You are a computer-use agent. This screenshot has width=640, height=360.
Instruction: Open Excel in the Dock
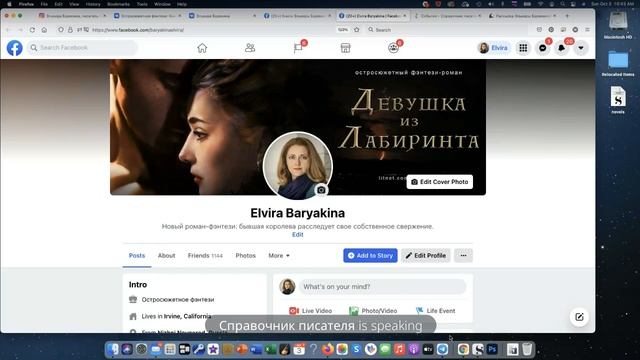[x=270, y=349]
